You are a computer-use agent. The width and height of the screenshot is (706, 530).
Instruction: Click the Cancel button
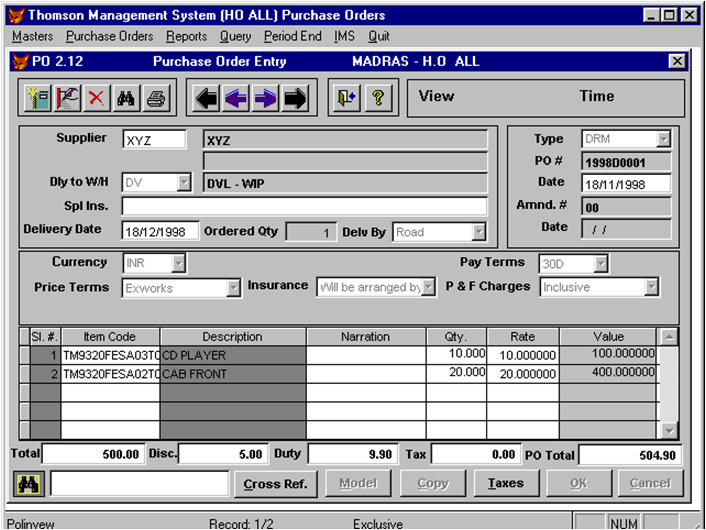tap(650, 483)
